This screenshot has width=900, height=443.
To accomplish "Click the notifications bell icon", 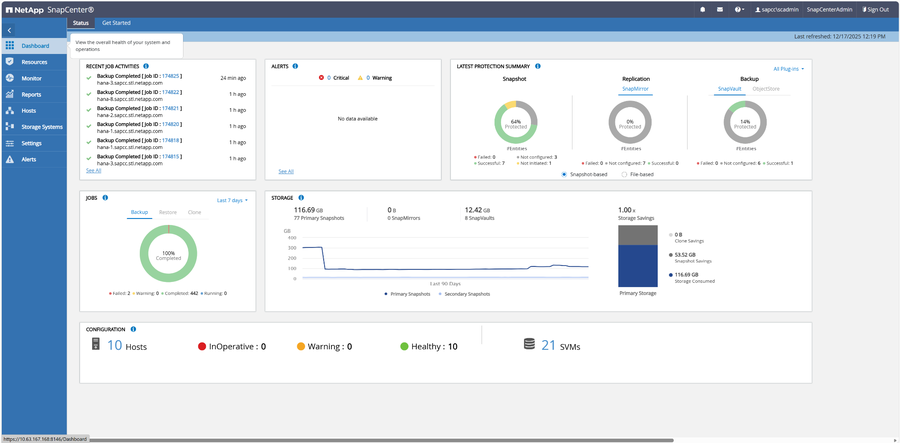I will tap(703, 10).
